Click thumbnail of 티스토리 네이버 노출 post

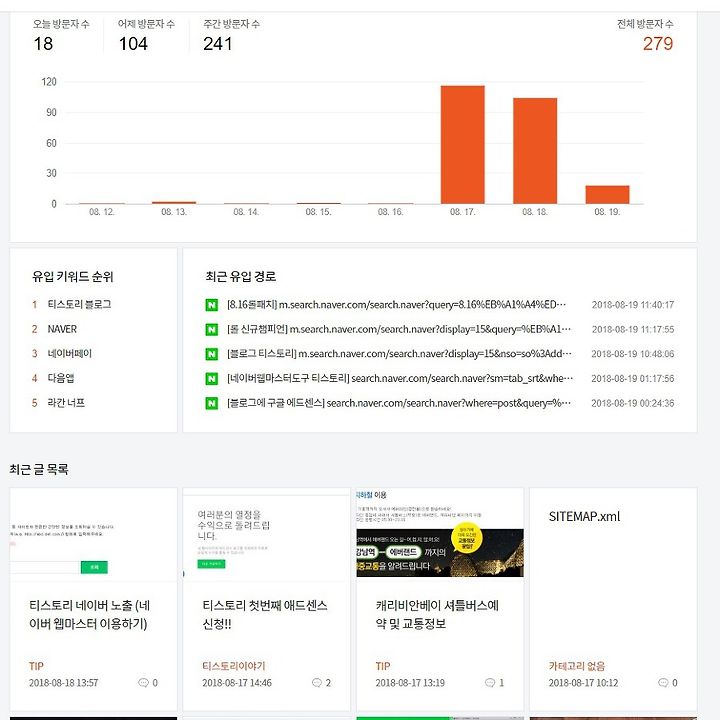[93, 534]
